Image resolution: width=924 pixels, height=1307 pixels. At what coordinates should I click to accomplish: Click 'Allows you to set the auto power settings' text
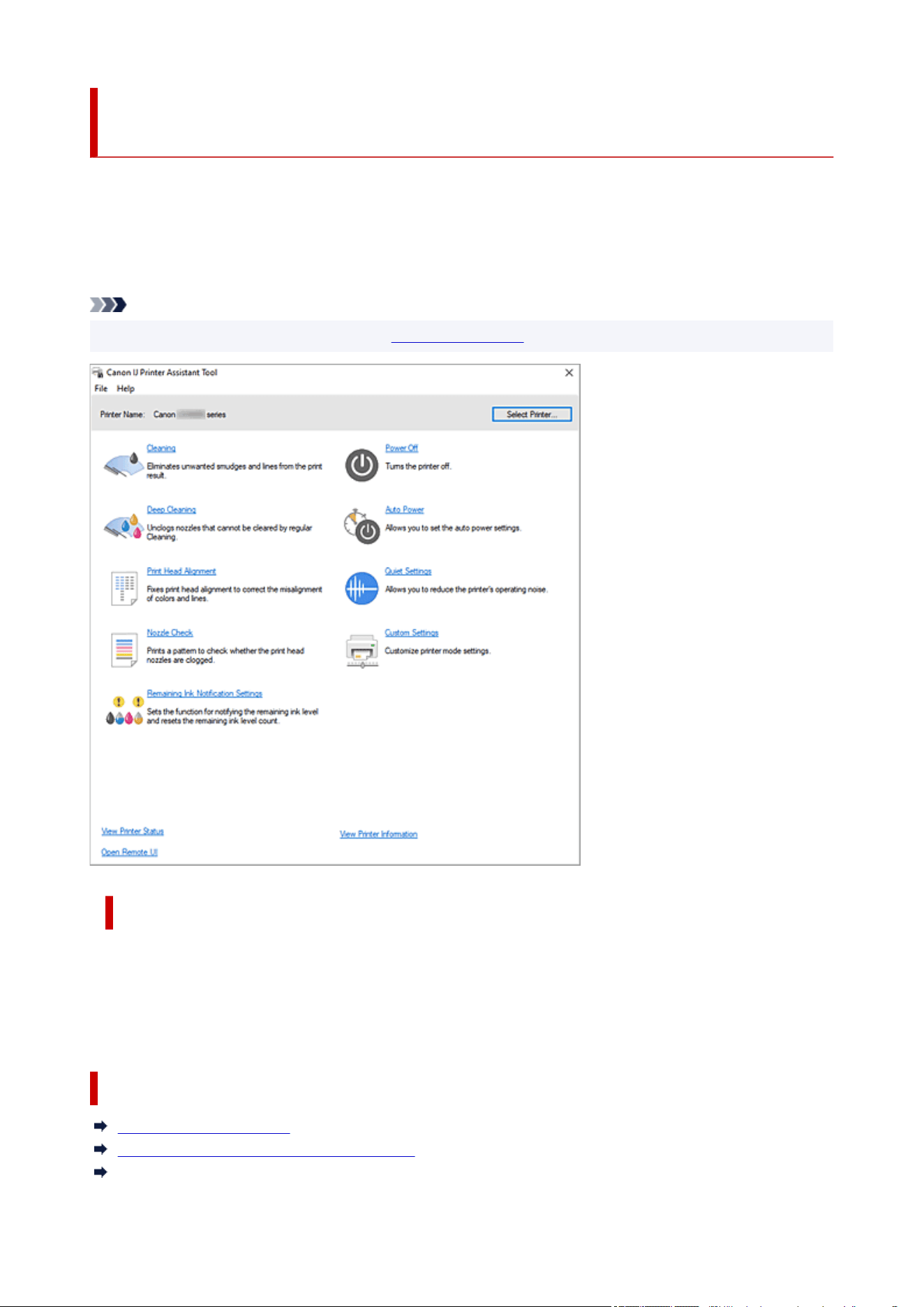[x=453, y=528]
